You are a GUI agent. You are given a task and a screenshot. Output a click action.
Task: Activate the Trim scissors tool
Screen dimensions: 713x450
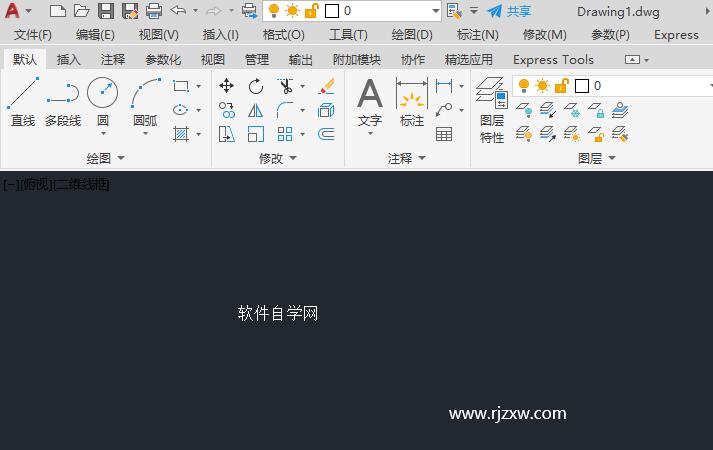(x=285, y=86)
